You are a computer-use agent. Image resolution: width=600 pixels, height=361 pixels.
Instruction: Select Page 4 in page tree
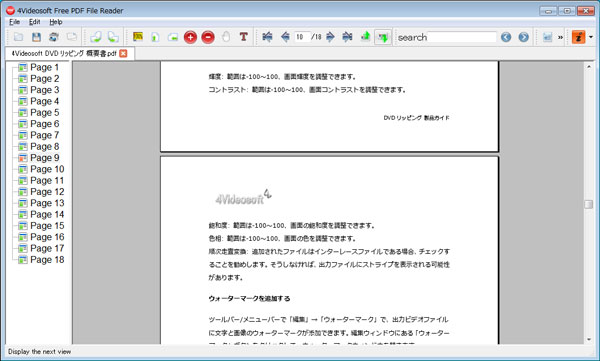coord(44,101)
